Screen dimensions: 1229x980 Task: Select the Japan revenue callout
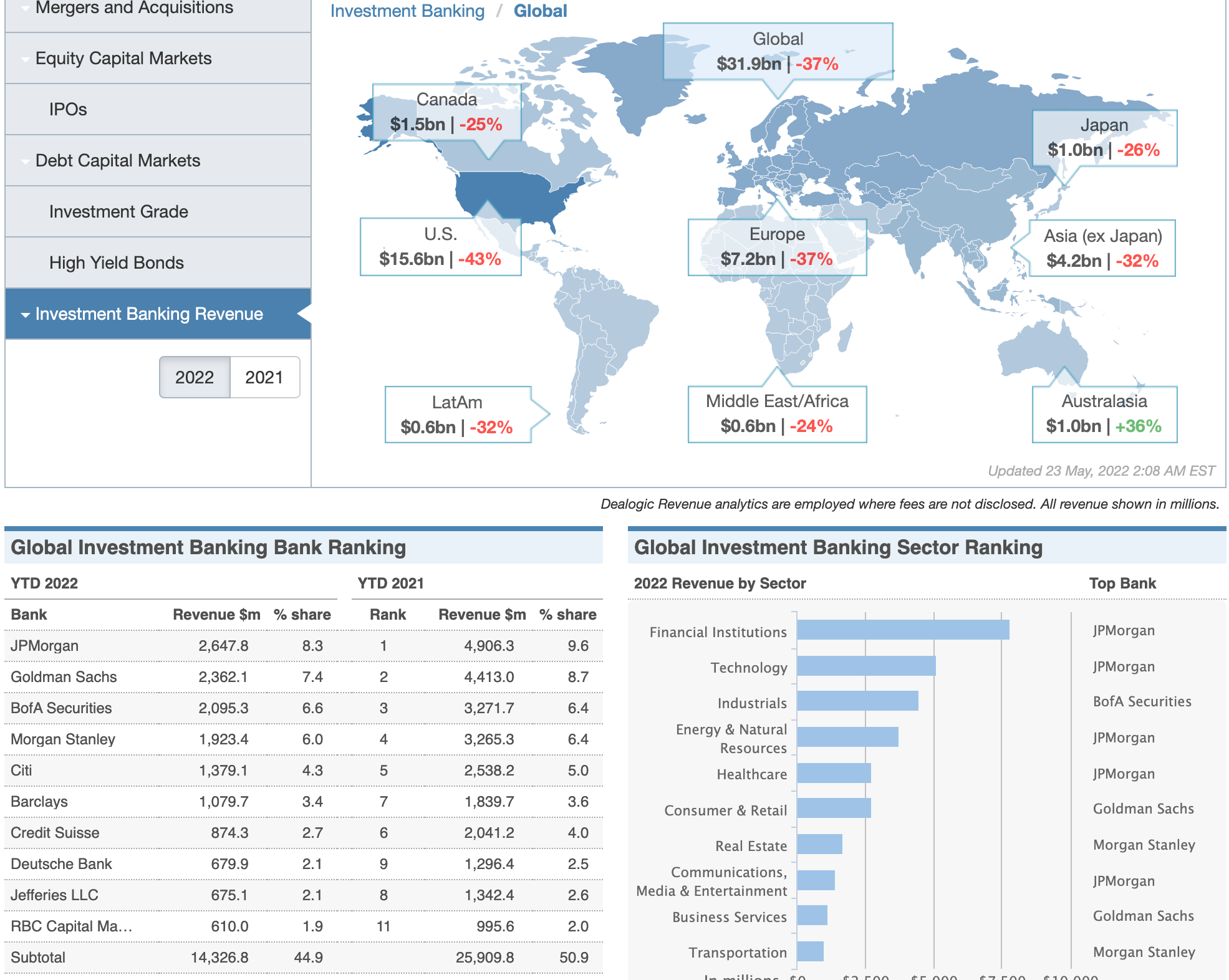click(x=1104, y=138)
